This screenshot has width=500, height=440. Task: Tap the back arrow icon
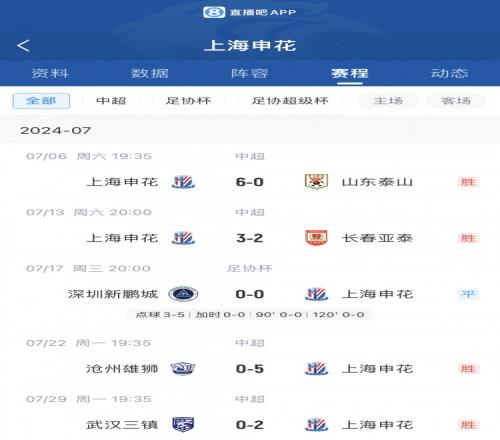point(23,46)
